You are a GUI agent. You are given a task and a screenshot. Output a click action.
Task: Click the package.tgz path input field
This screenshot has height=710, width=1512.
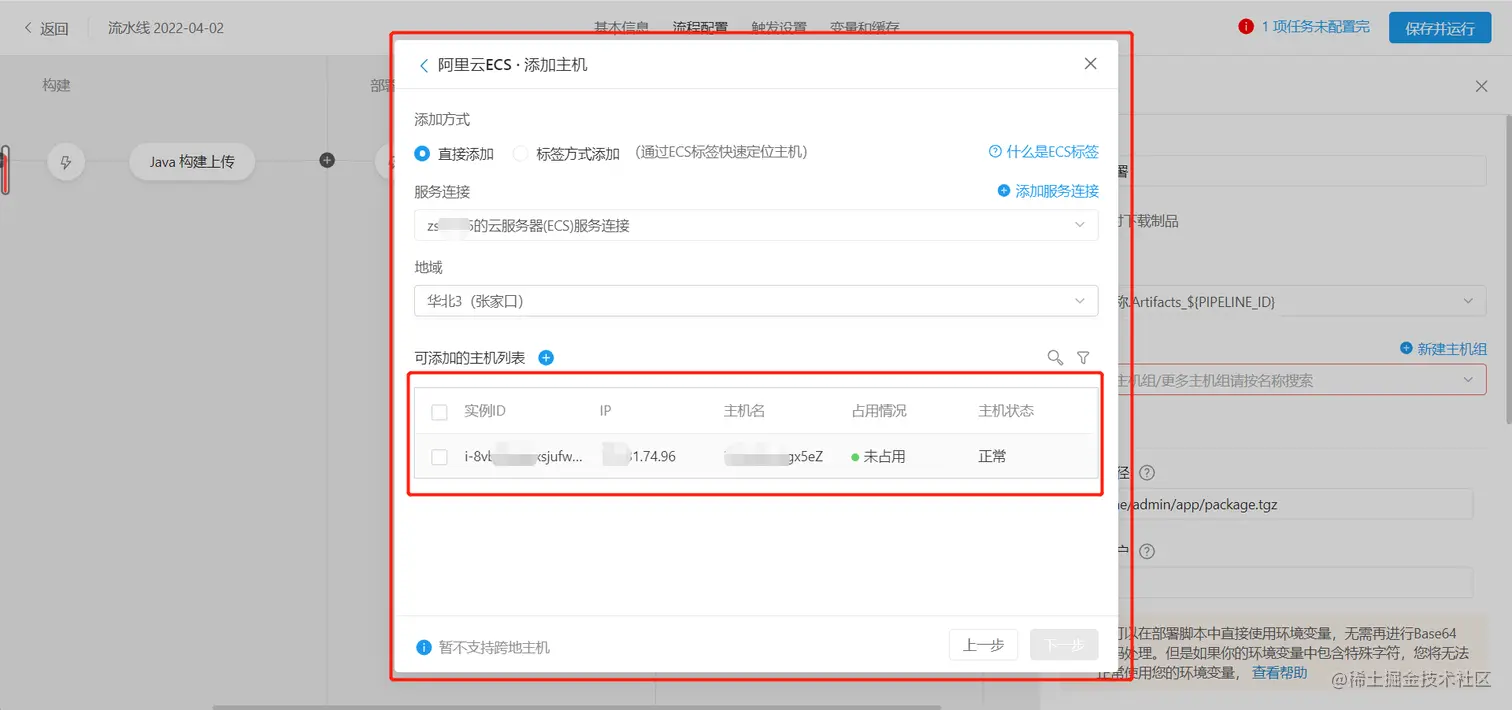1294,504
